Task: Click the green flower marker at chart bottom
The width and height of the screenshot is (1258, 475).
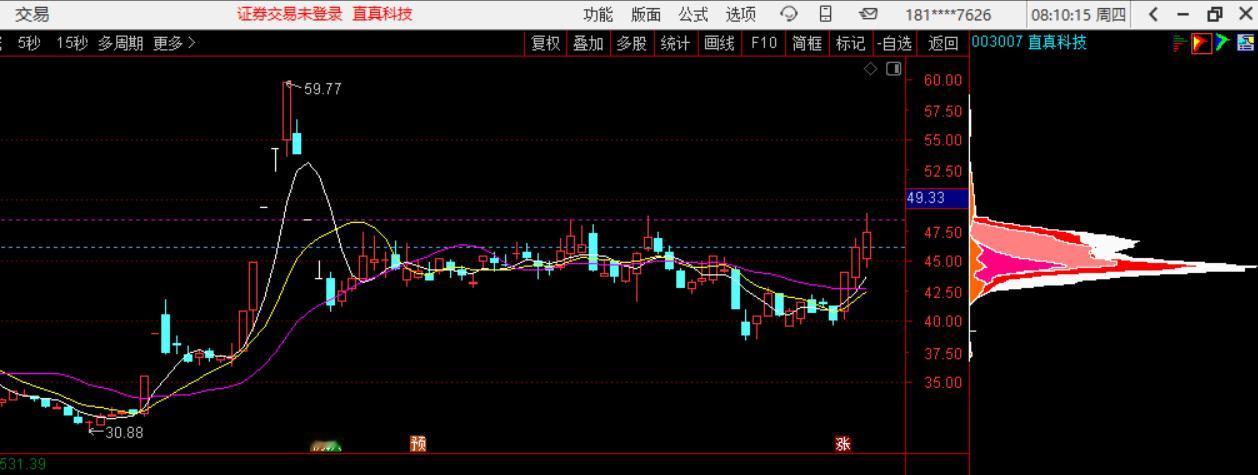Action: (326, 446)
